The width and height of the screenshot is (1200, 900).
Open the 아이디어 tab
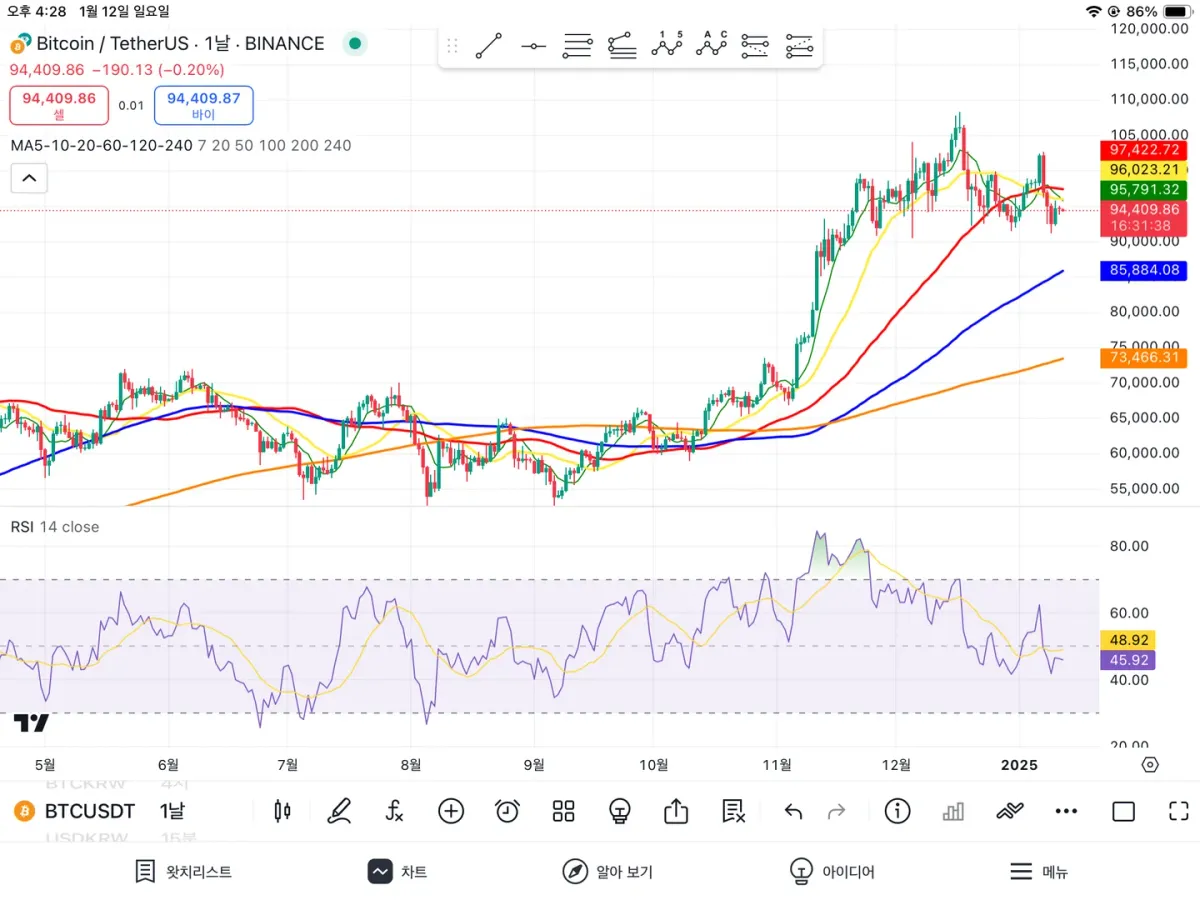[832, 872]
